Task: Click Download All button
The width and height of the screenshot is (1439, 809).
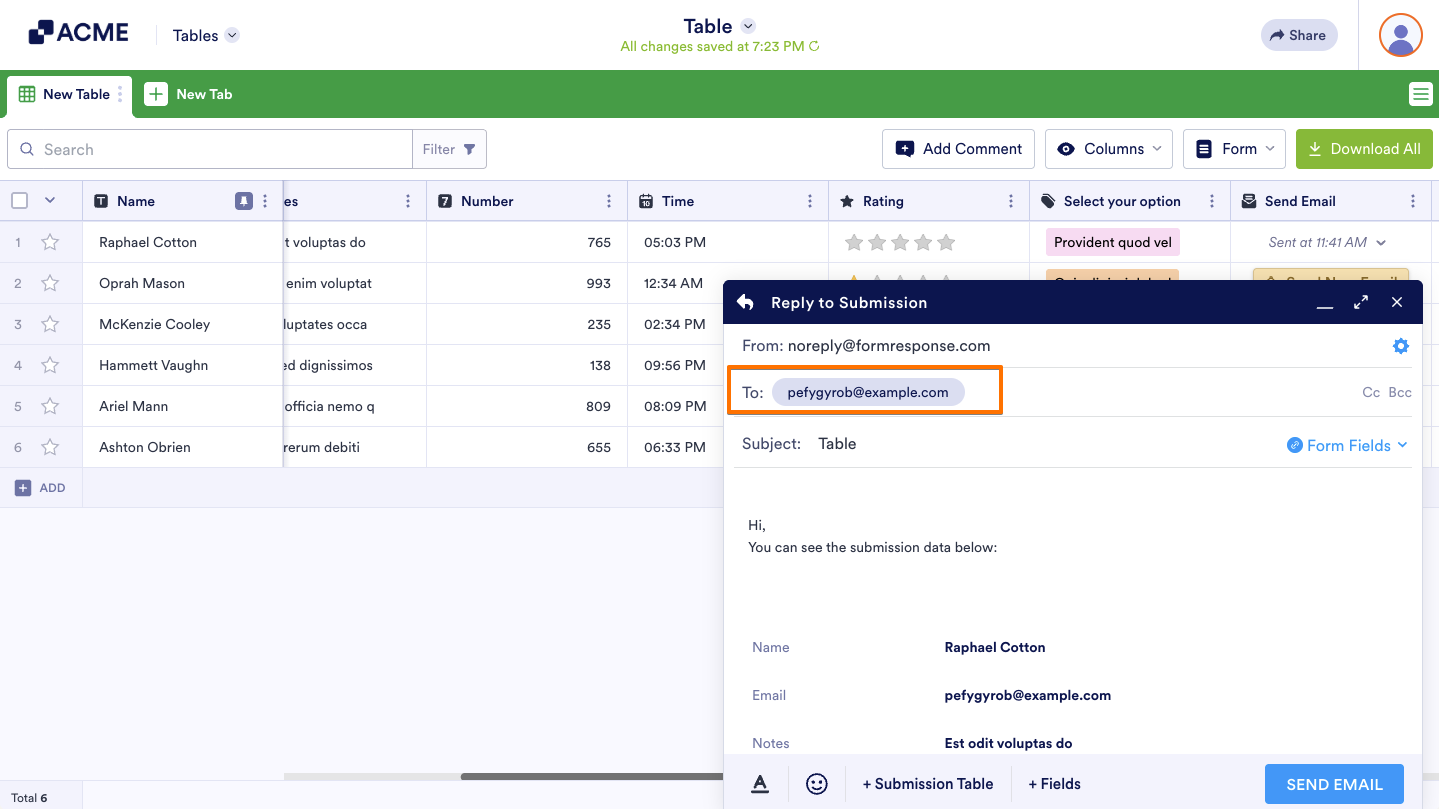Action: click(x=1364, y=149)
